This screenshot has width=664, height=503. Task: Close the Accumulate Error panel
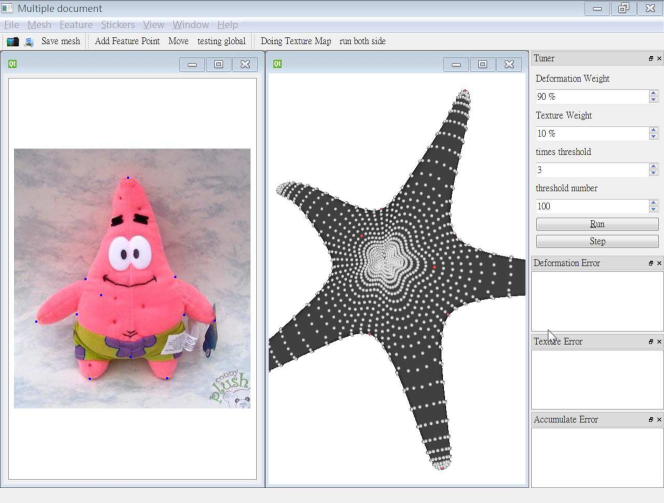point(659,420)
